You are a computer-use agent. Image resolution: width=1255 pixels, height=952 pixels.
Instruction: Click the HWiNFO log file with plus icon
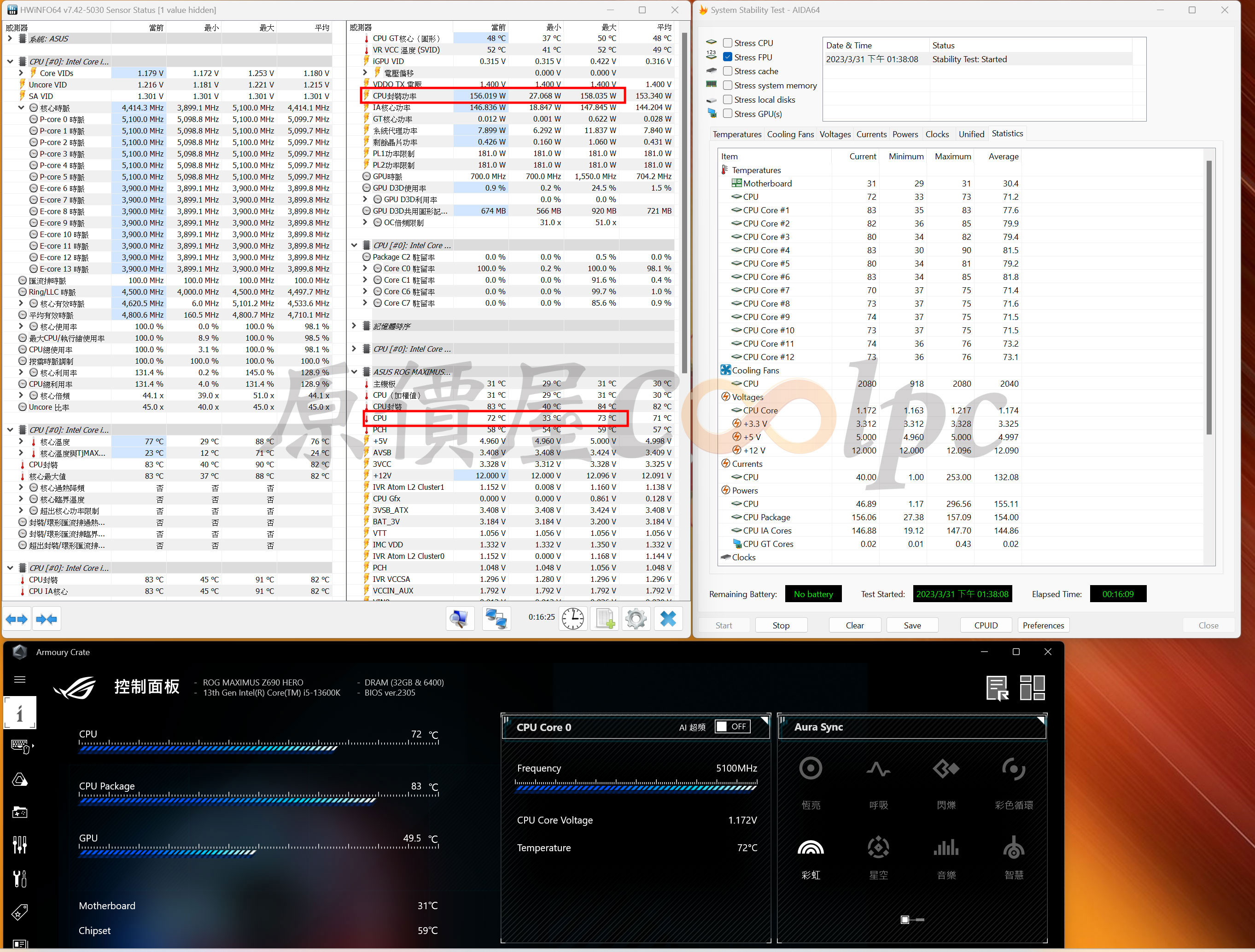coord(605,619)
